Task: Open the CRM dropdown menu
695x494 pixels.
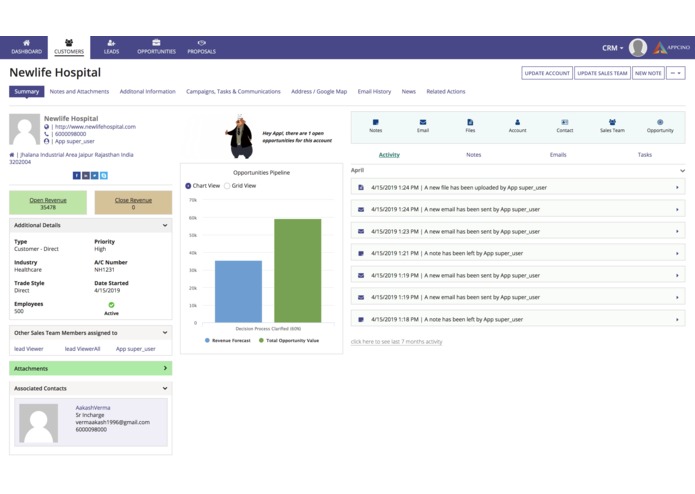Action: pos(613,48)
